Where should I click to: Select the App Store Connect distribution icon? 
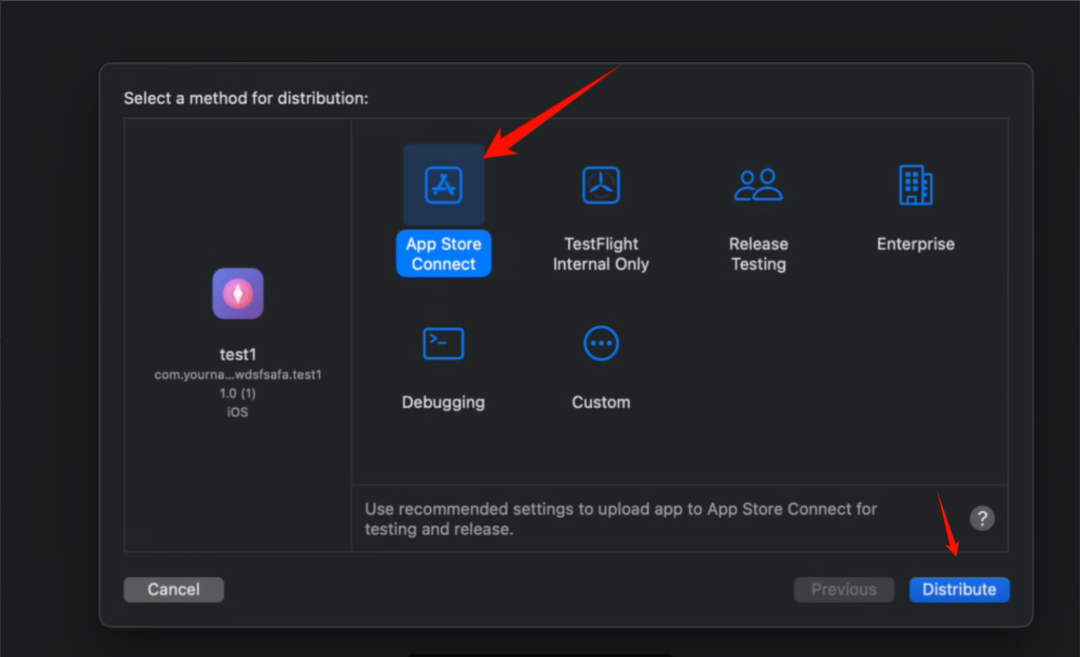click(x=444, y=185)
